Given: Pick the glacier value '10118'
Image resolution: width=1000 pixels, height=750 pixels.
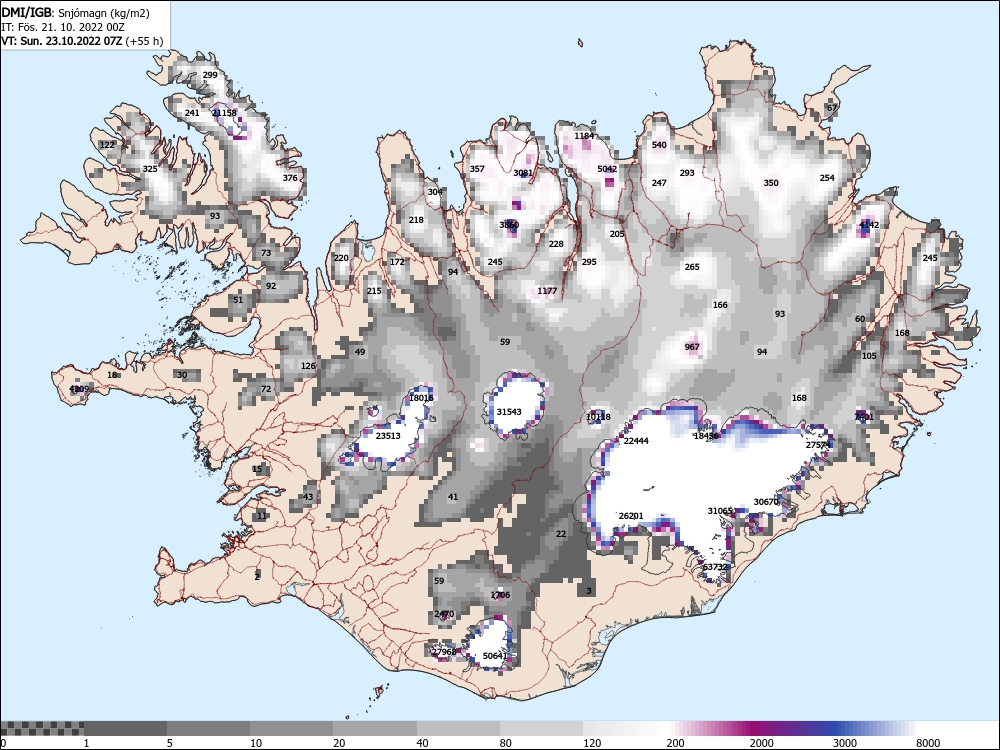Looking at the screenshot, I should [598, 417].
